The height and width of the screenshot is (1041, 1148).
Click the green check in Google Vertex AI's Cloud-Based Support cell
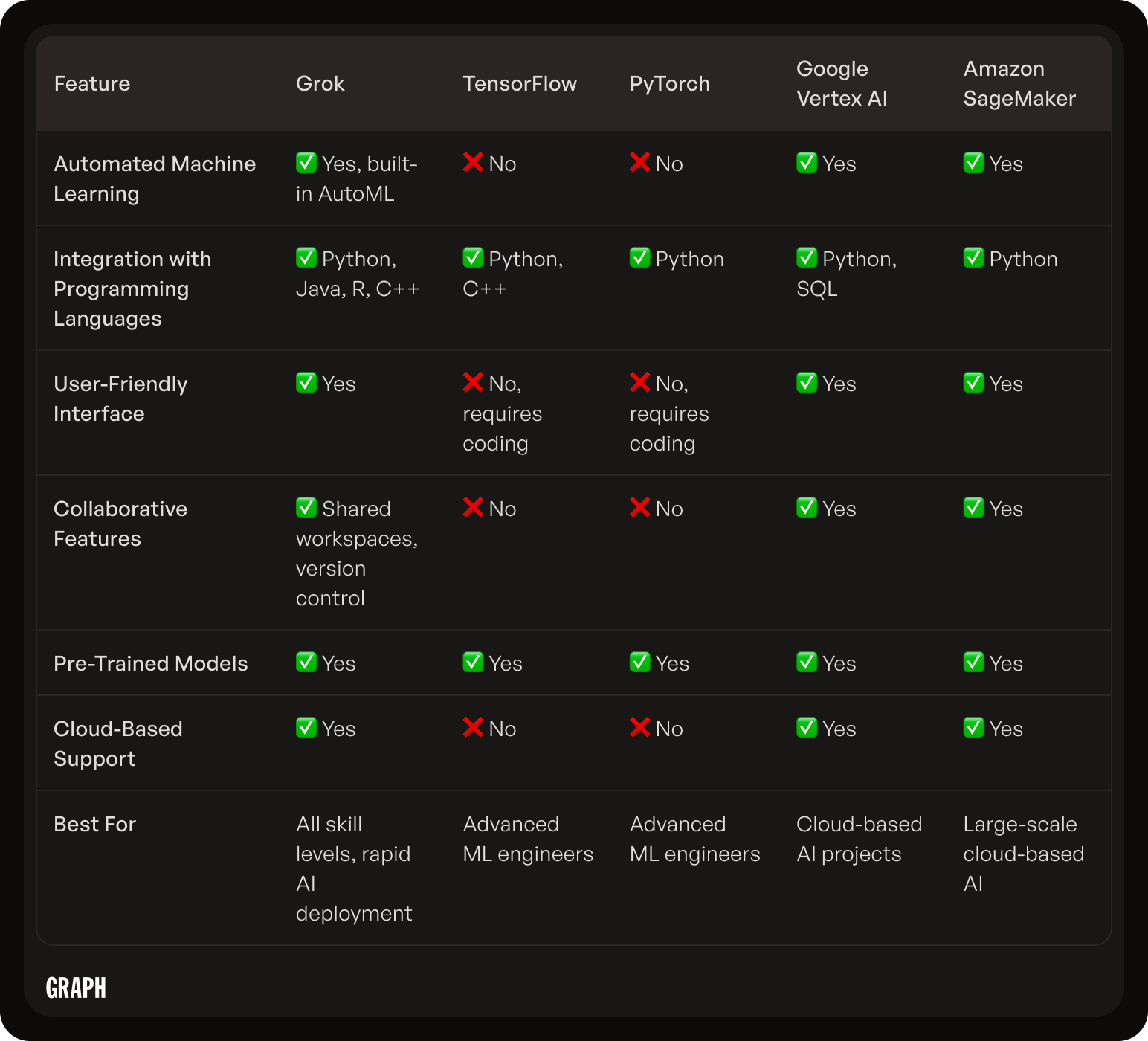807,727
